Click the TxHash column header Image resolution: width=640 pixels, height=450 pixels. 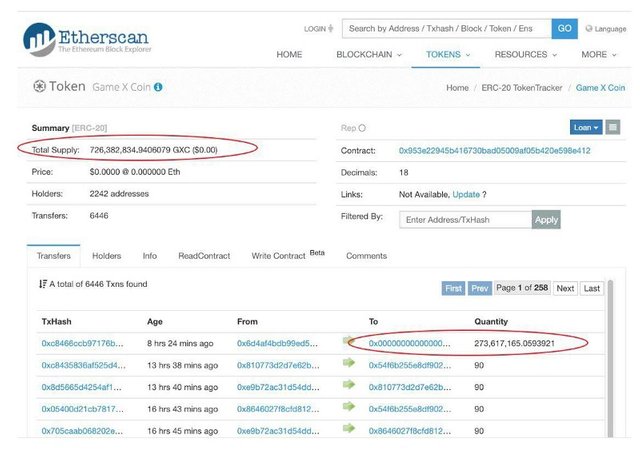(56, 321)
